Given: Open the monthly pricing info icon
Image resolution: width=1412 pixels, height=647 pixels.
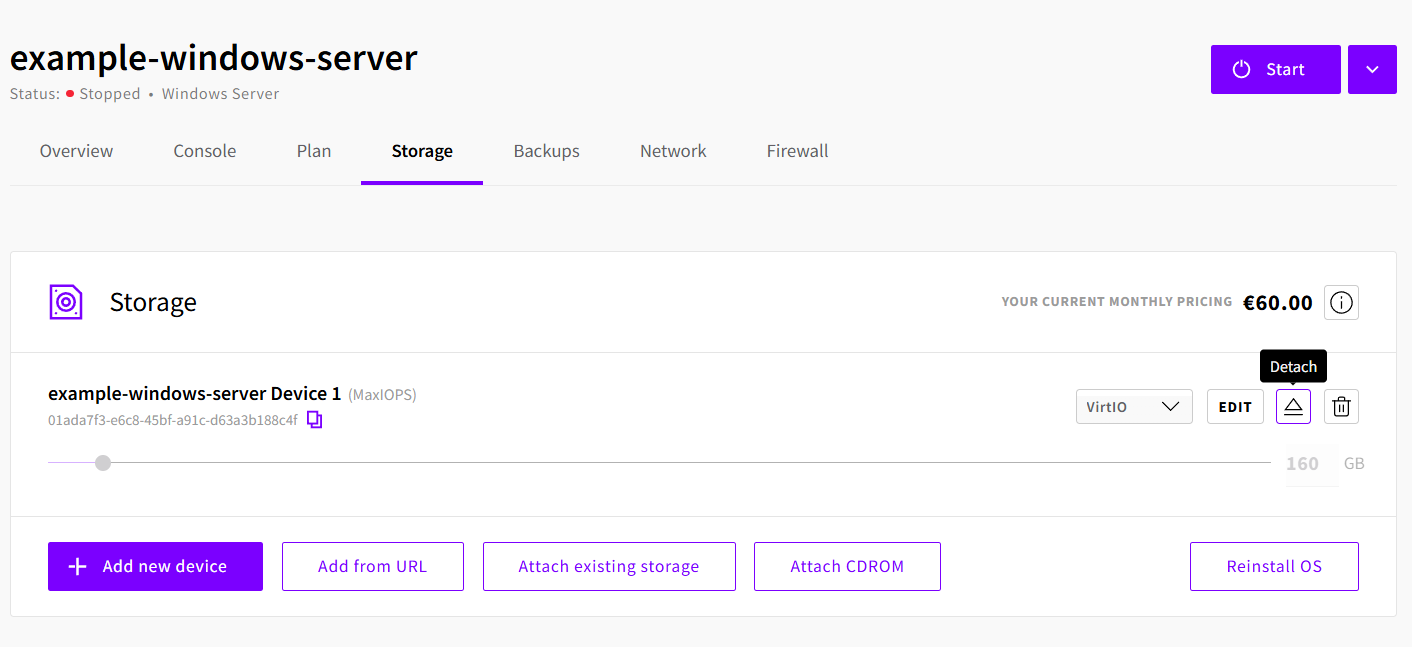Looking at the screenshot, I should pyautogui.click(x=1341, y=302).
